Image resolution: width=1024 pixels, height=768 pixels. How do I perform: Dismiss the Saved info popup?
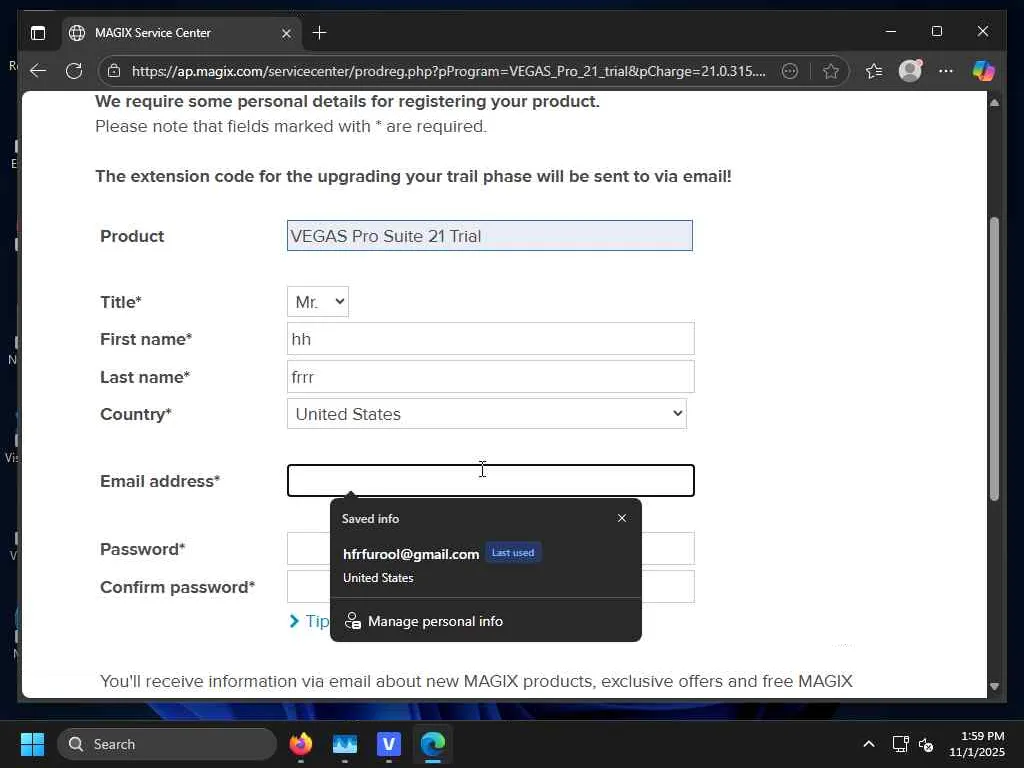click(622, 518)
